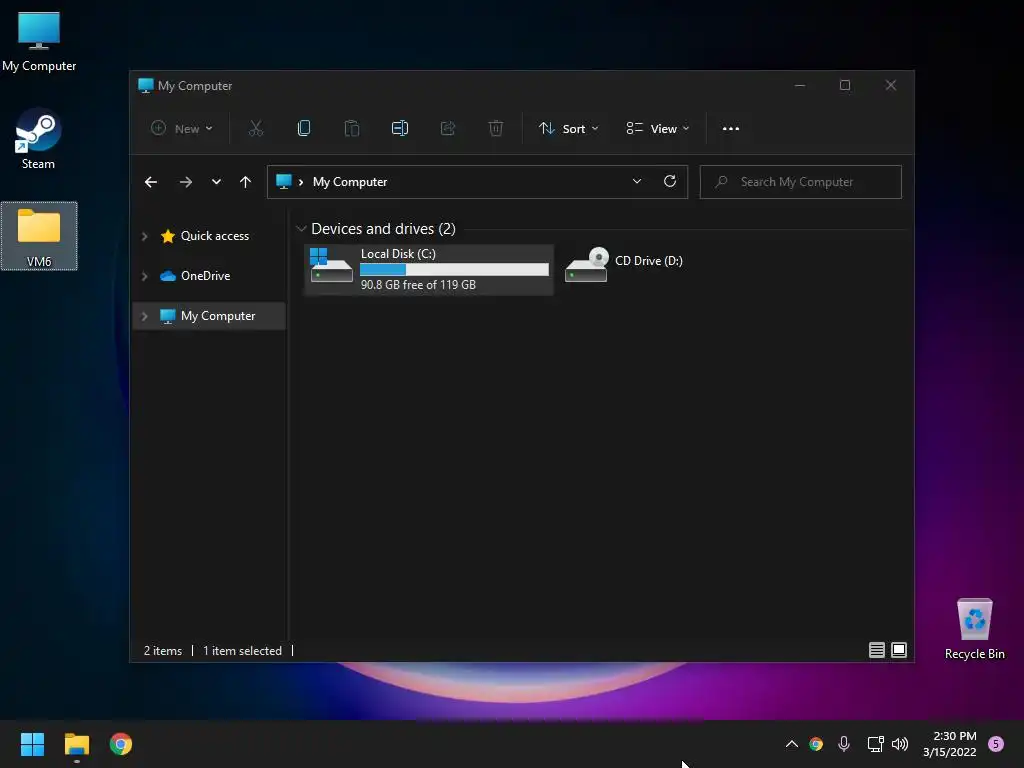Switch to large thumbnails view icon
The height and width of the screenshot is (768, 1024).
tap(899, 650)
